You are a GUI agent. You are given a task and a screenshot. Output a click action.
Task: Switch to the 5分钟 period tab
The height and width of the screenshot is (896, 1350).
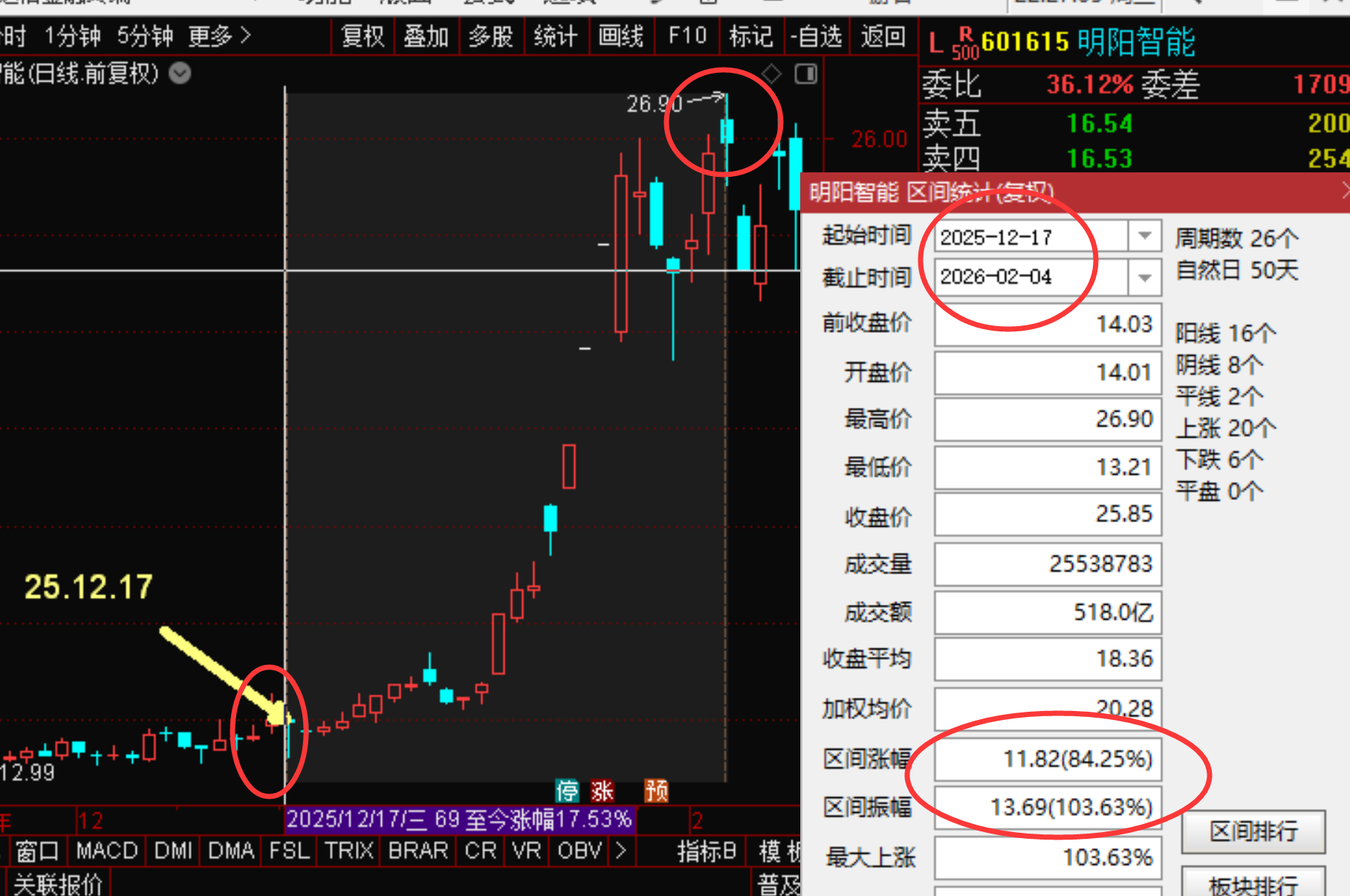(x=145, y=36)
